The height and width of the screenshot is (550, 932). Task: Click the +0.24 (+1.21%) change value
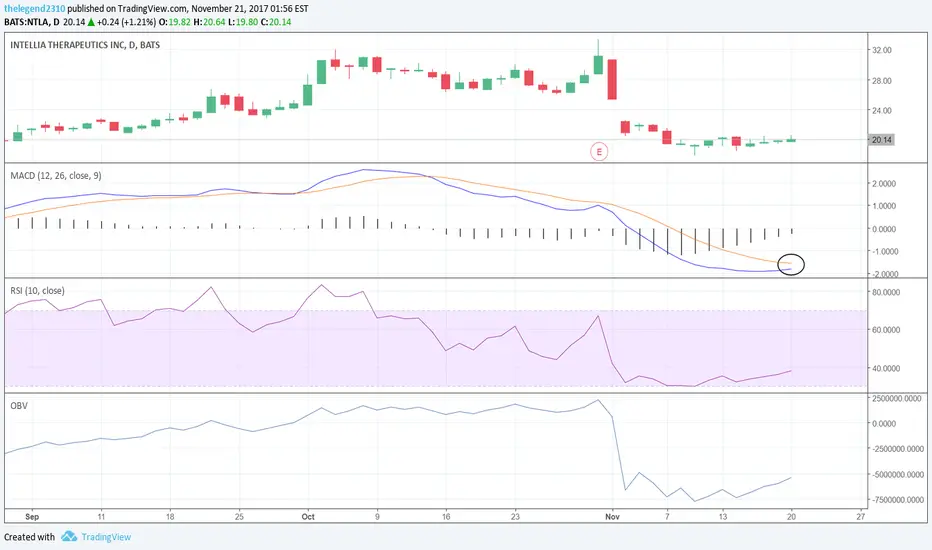point(127,22)
